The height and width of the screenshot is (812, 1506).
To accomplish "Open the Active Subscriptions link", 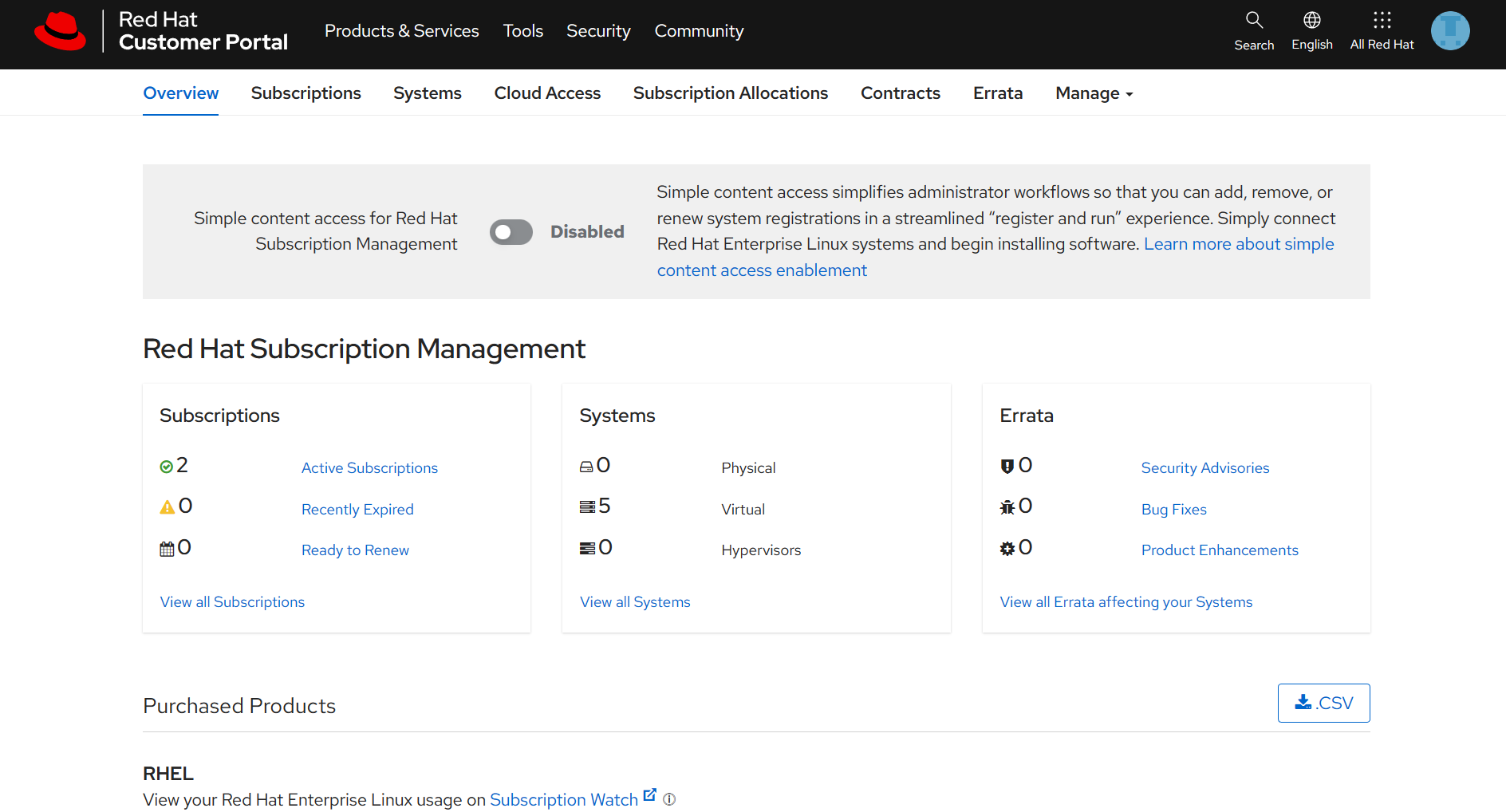I will tap(369, 468).
